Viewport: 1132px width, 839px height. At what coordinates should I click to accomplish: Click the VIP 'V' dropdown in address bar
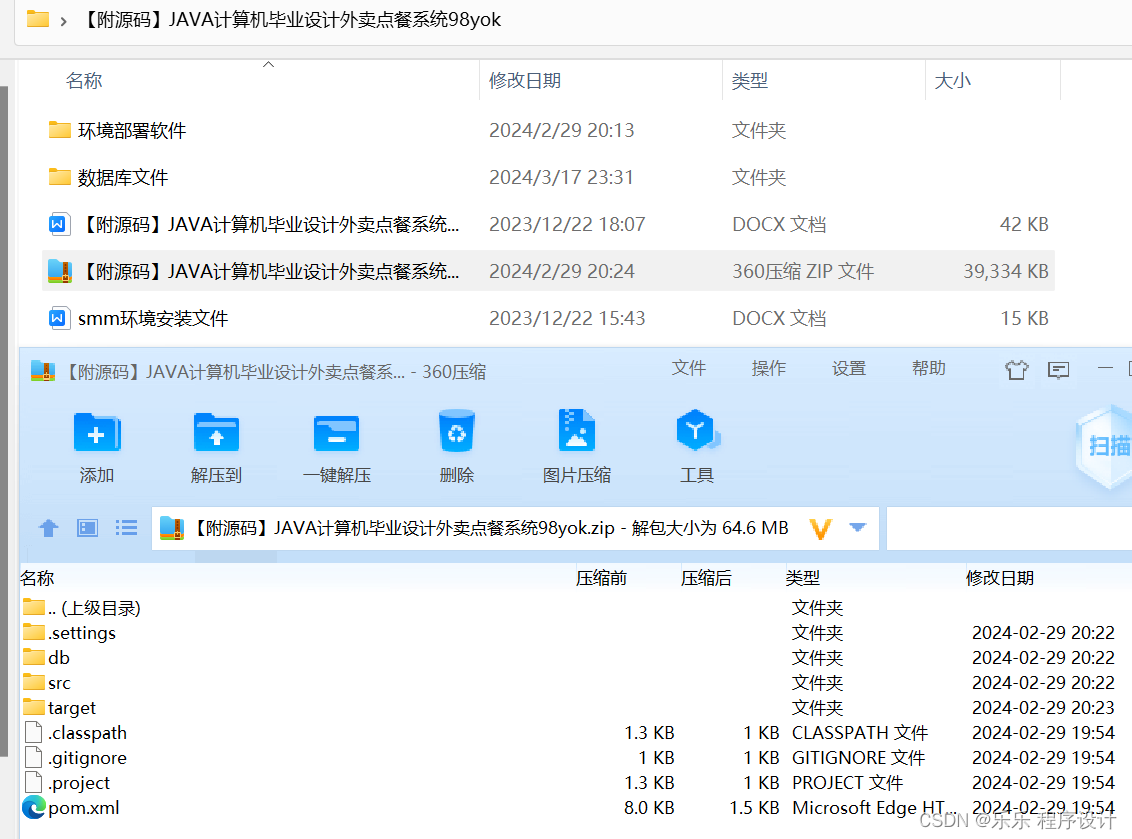pos(820,528)
